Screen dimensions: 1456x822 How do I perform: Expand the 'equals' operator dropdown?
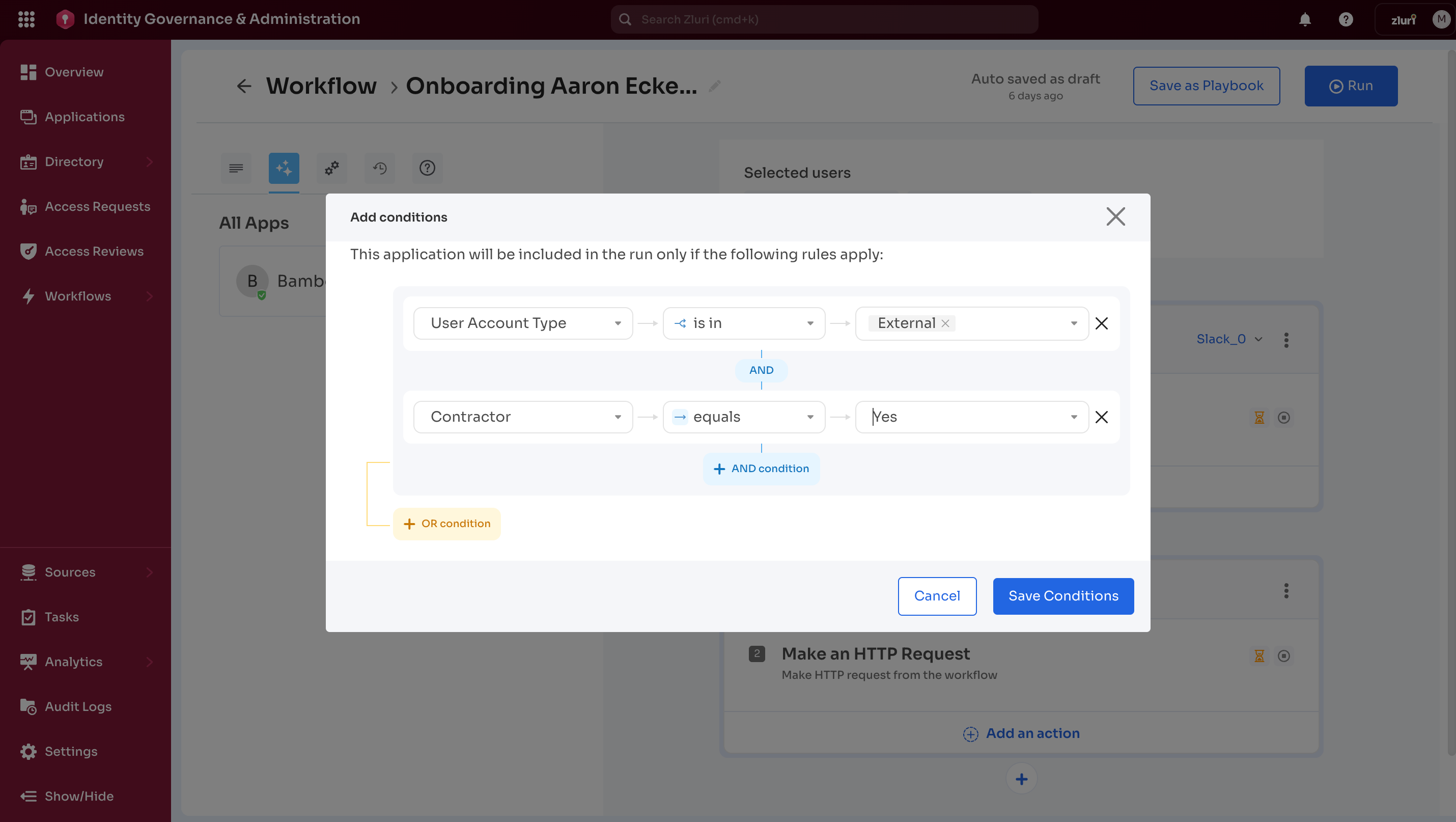(744, 417)
